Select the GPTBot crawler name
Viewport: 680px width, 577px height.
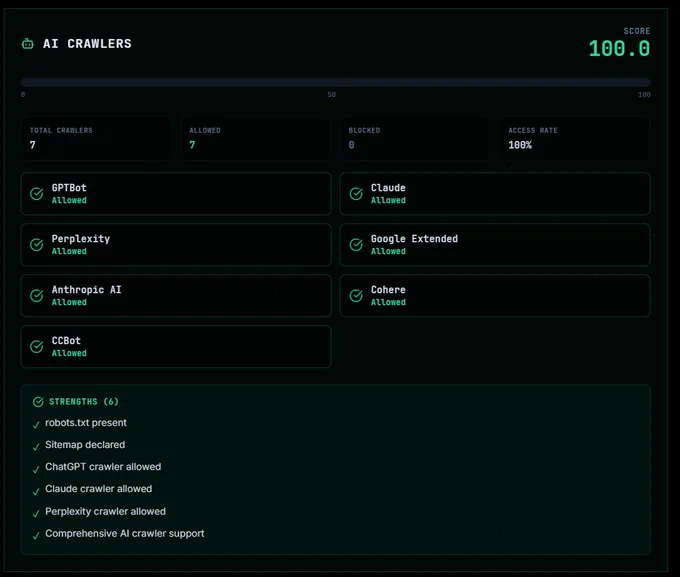[69, 188]
